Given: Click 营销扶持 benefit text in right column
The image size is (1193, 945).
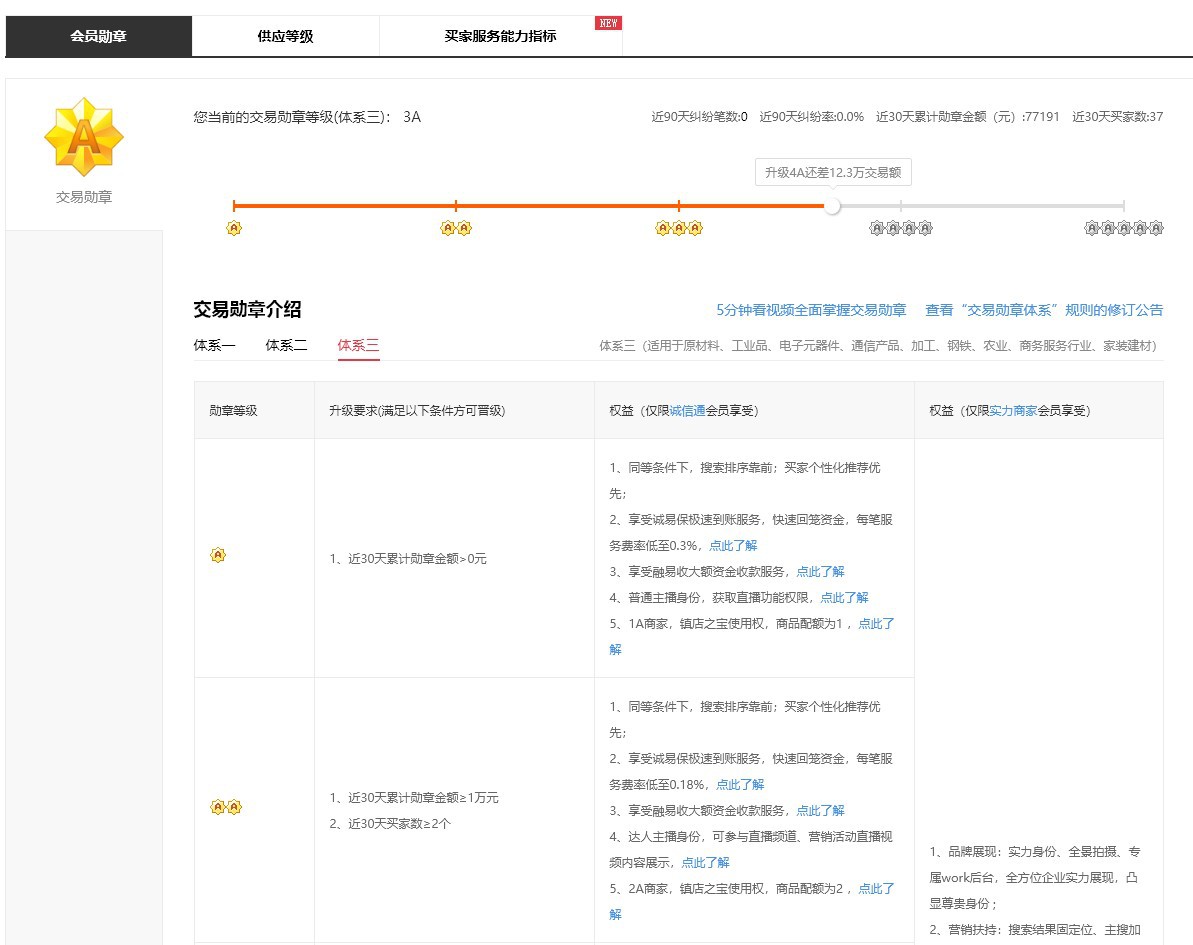Looking at the screenshot, I should (x=1035, y=930).
